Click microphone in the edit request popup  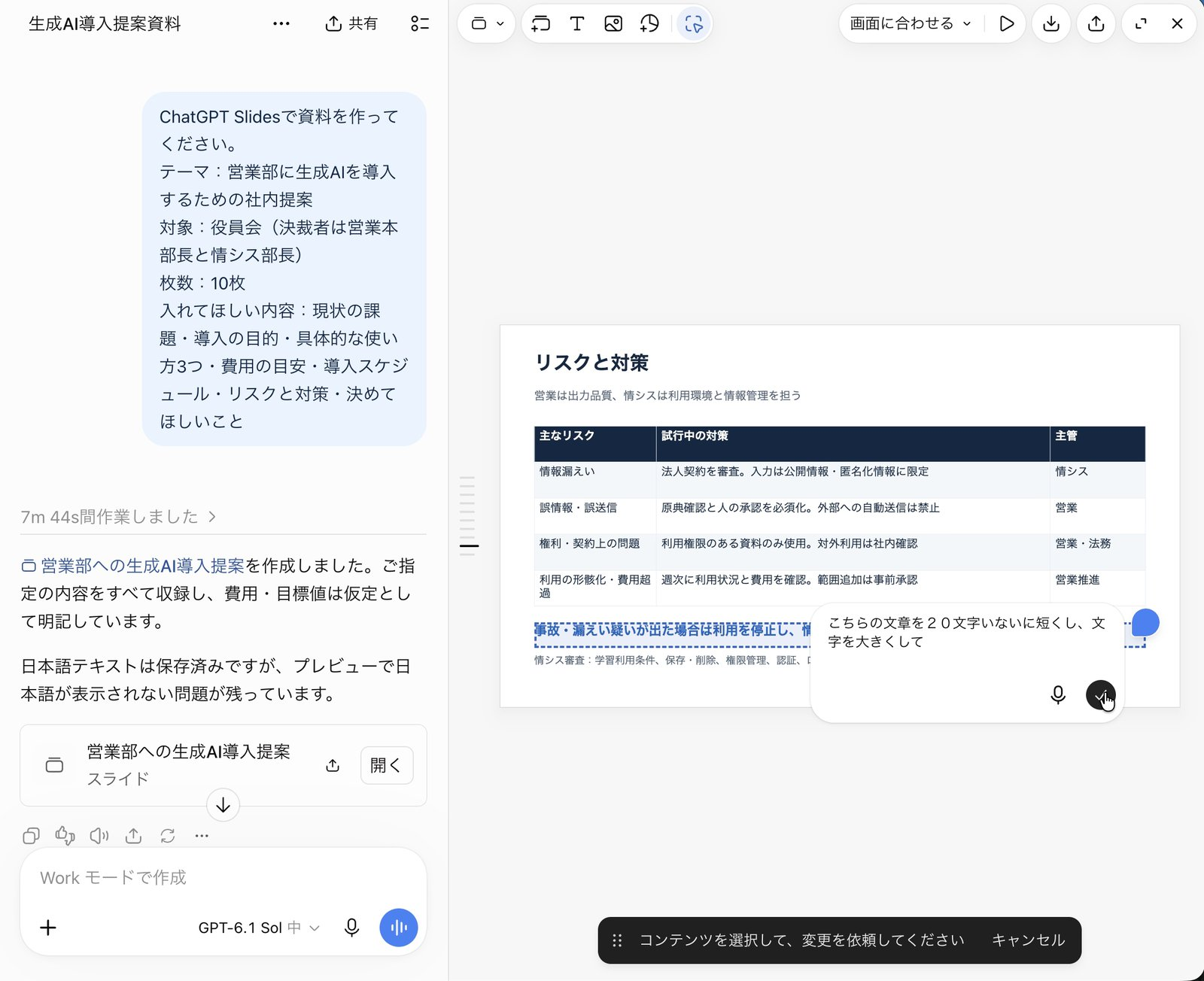[x=1057, y=694]
